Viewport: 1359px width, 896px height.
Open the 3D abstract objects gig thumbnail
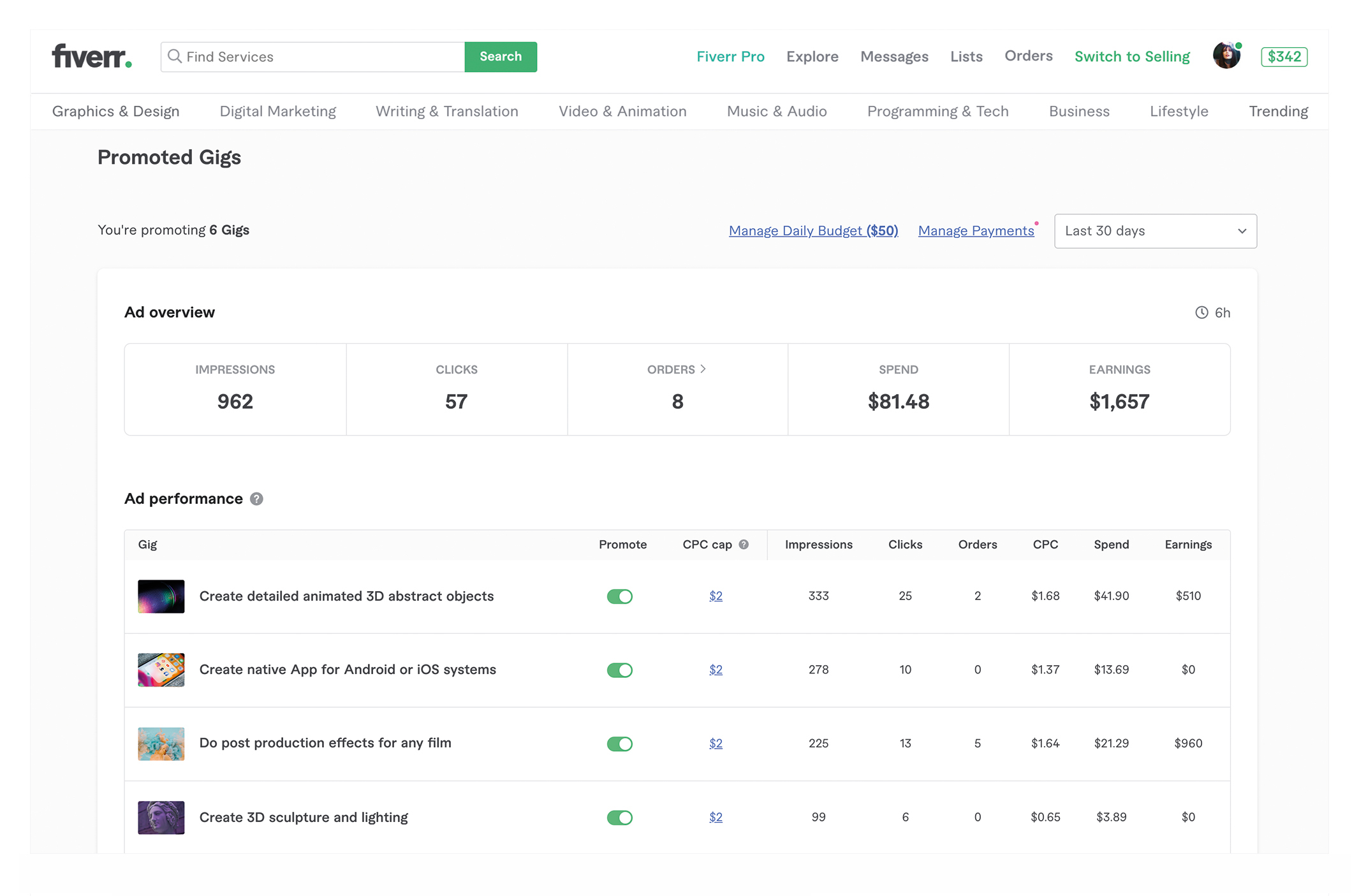point(161,596)
